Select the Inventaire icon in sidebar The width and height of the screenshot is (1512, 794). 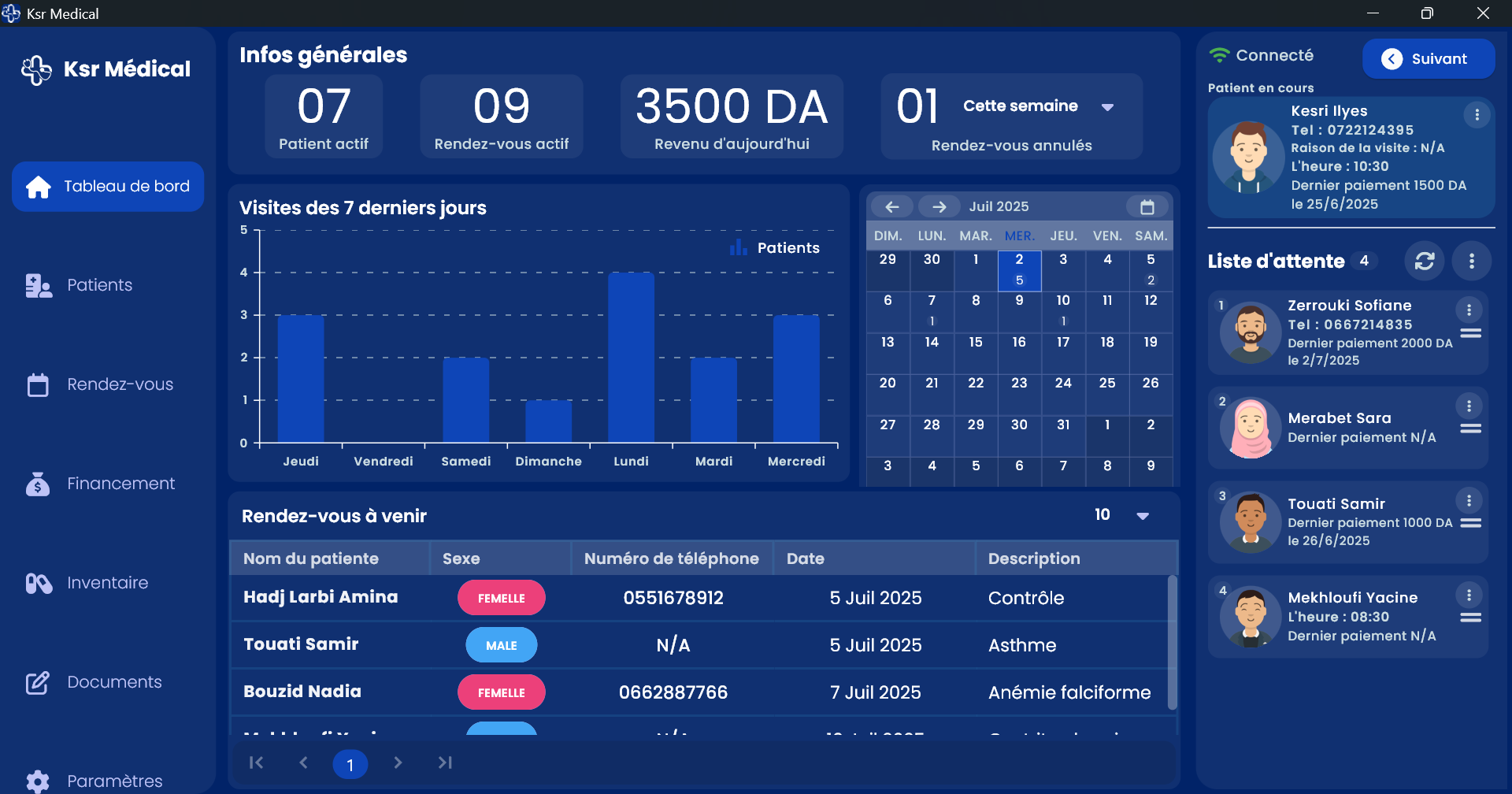pos(37,583)
